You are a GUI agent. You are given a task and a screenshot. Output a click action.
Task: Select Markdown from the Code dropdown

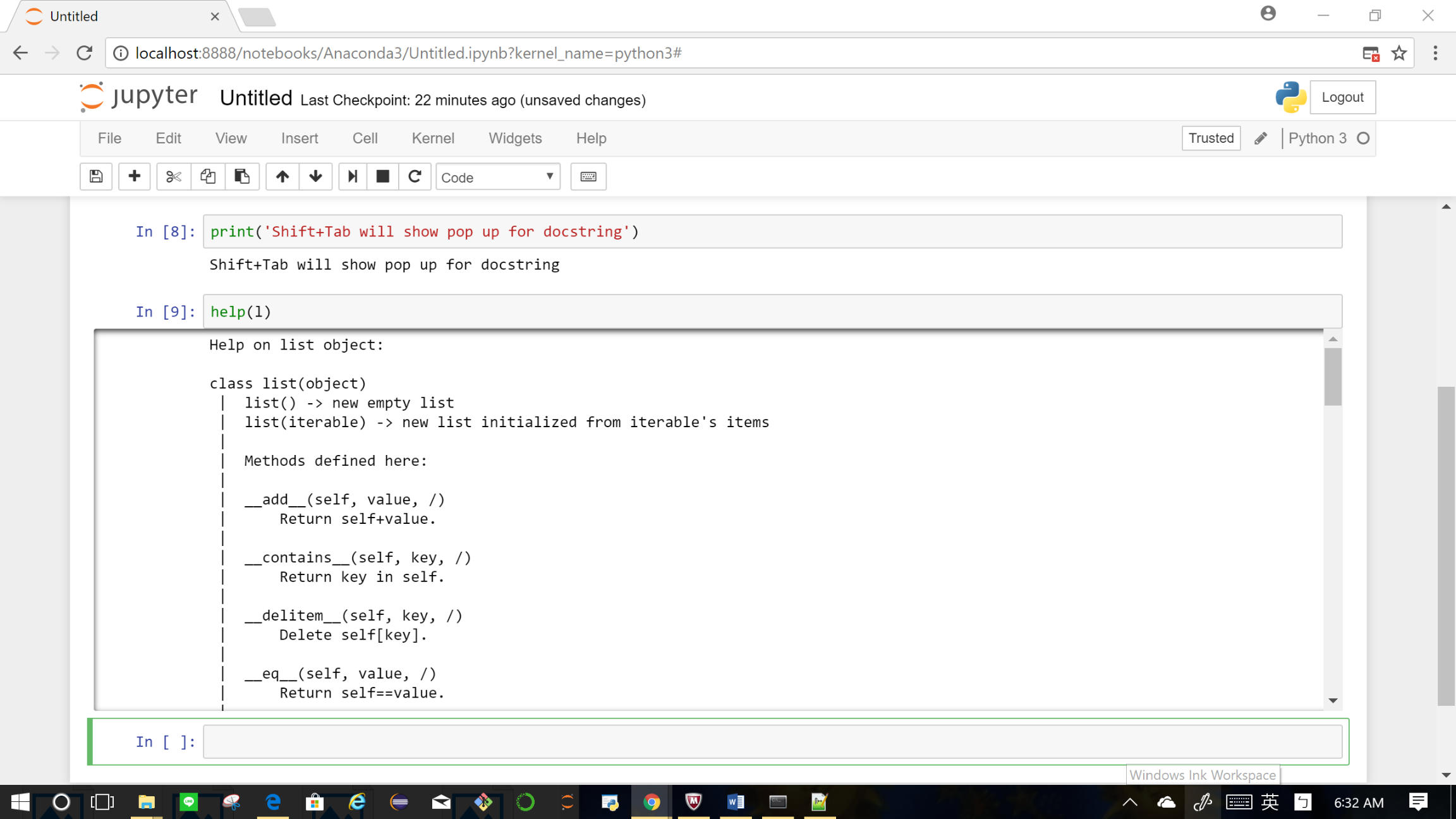tap(497, 177)
